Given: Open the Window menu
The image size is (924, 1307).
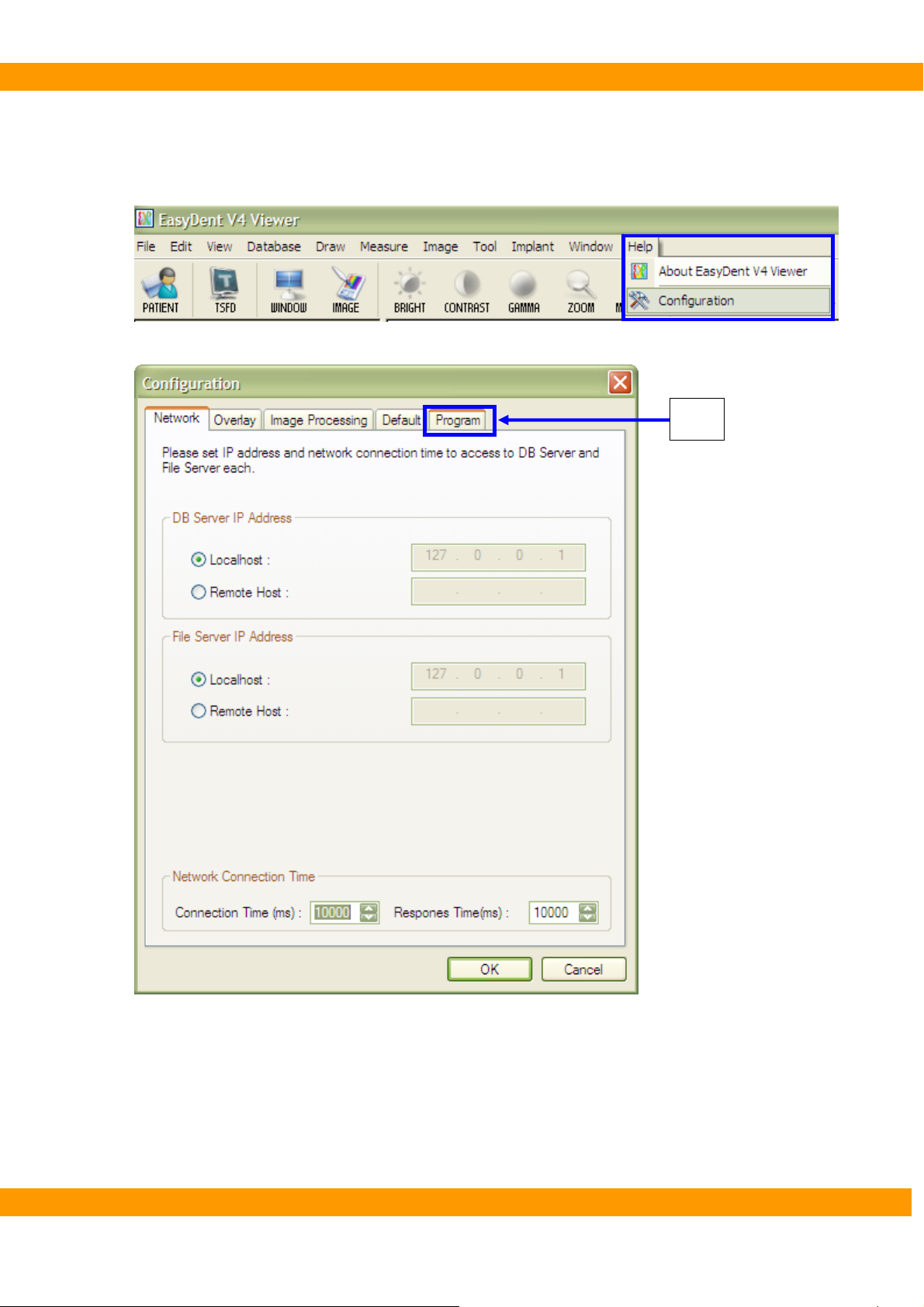Looking at the screenshot, I should point(590,247).
